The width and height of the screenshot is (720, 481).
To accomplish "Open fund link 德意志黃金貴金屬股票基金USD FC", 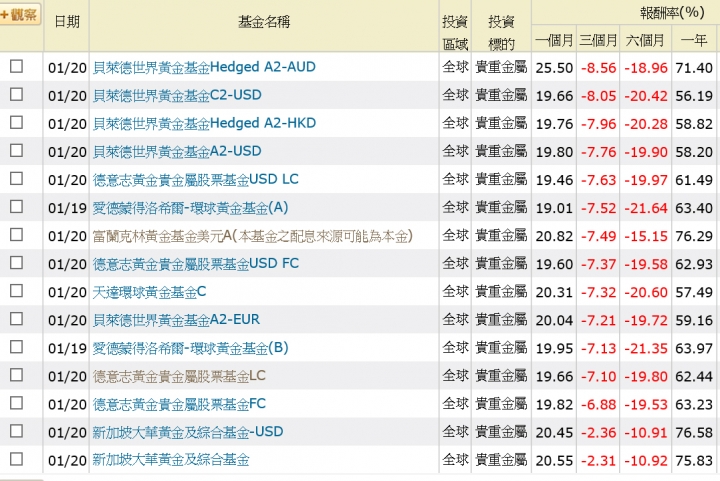I will [x=196, y=264].
